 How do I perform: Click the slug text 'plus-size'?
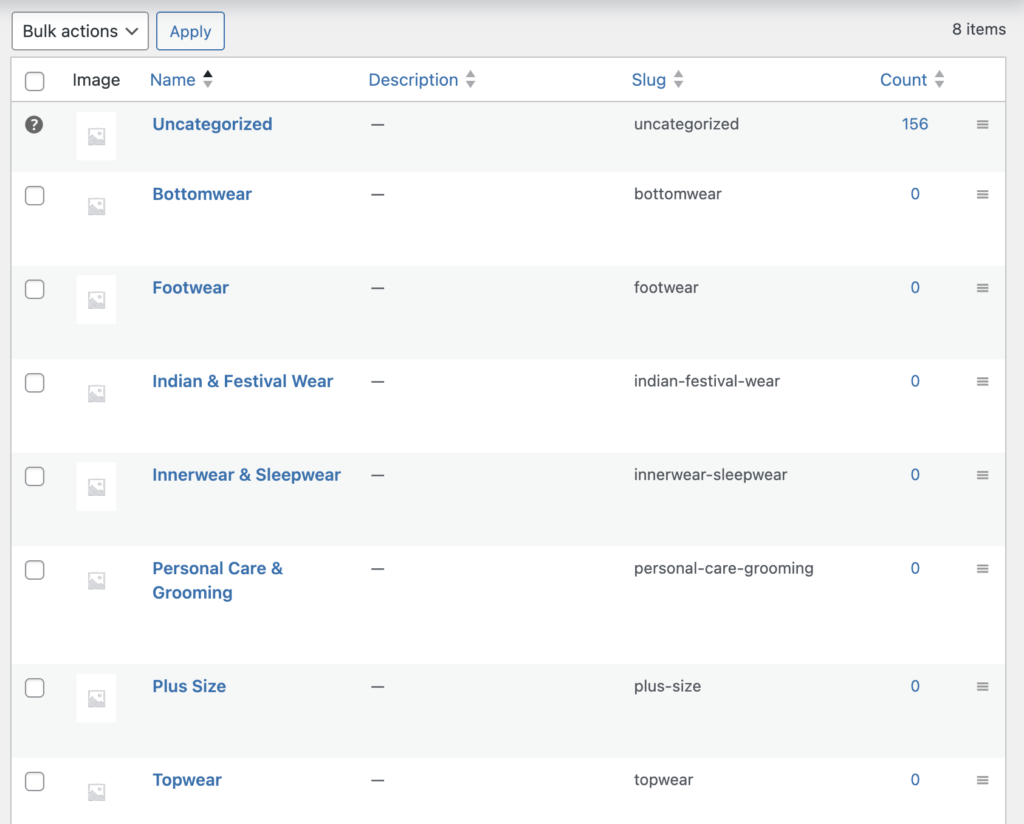coord(667,686)
